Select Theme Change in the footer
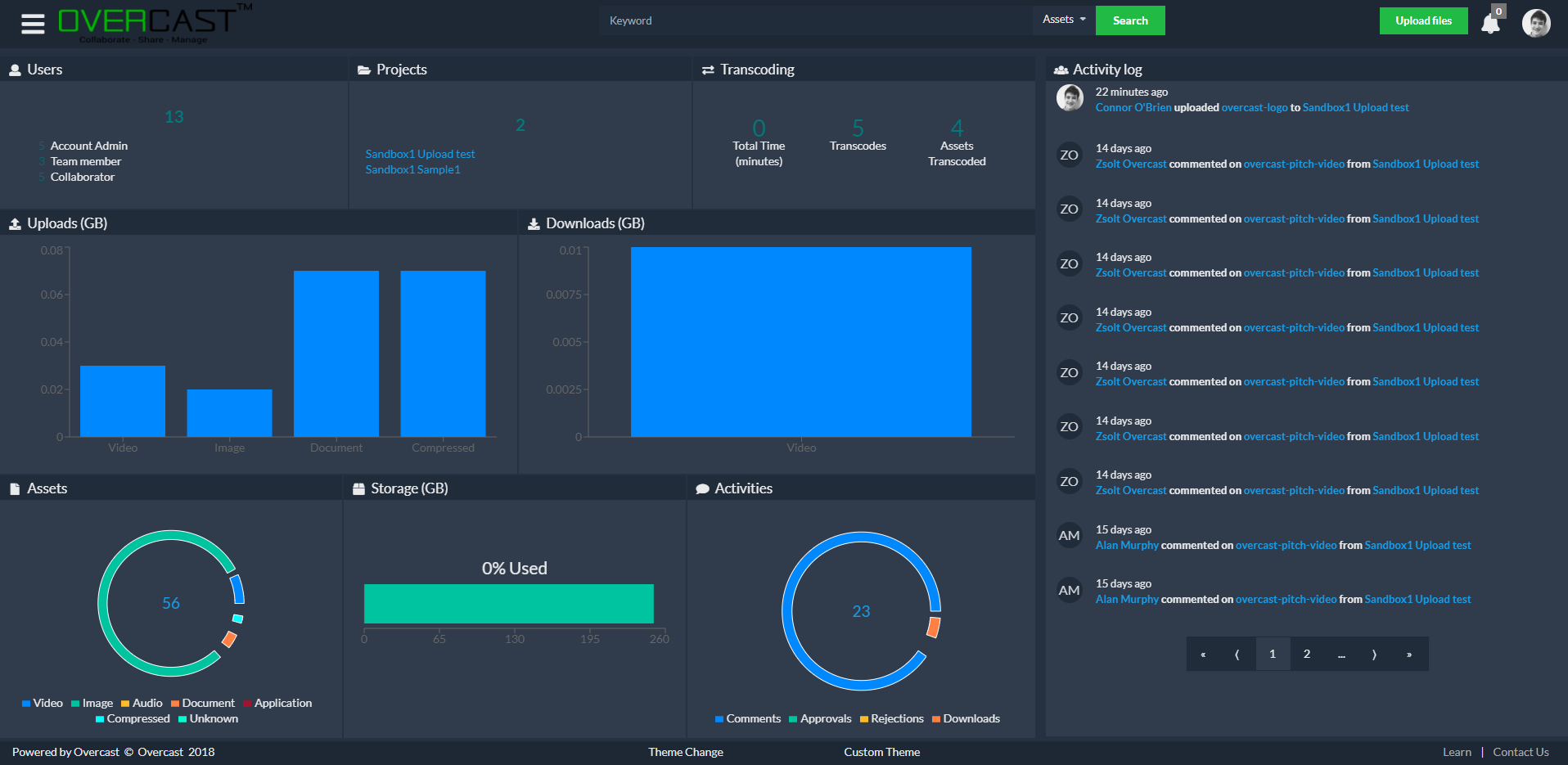This screenshot has width=1568, height=765. [x=685, y=752]
